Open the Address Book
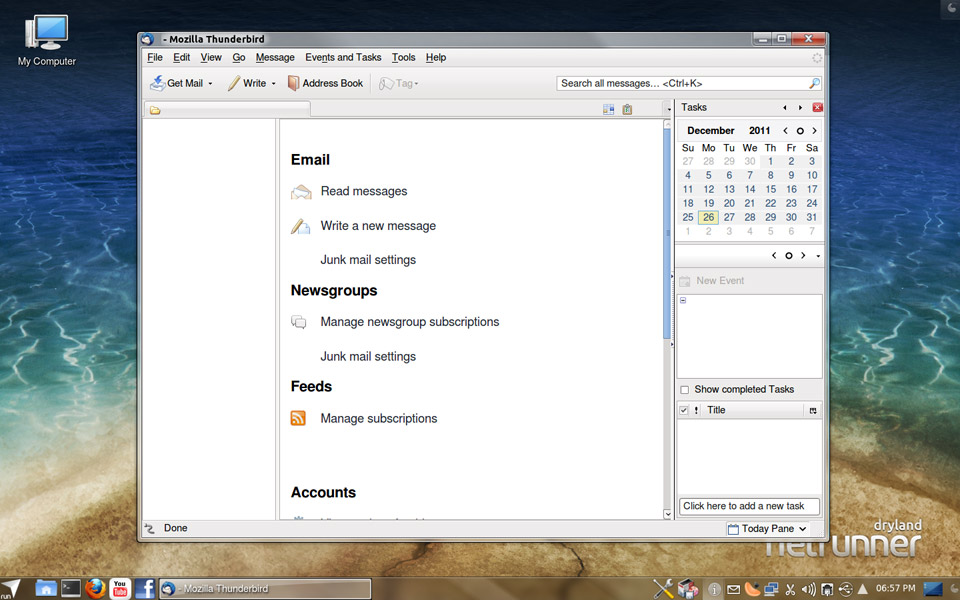960x600 pixels. 324,83
